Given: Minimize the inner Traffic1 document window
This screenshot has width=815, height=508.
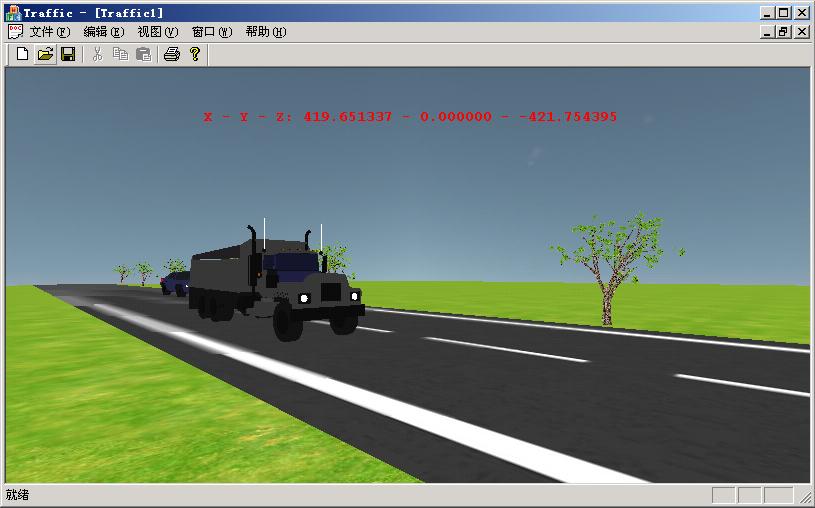Looking at the screenshot, I should [768, 32].
